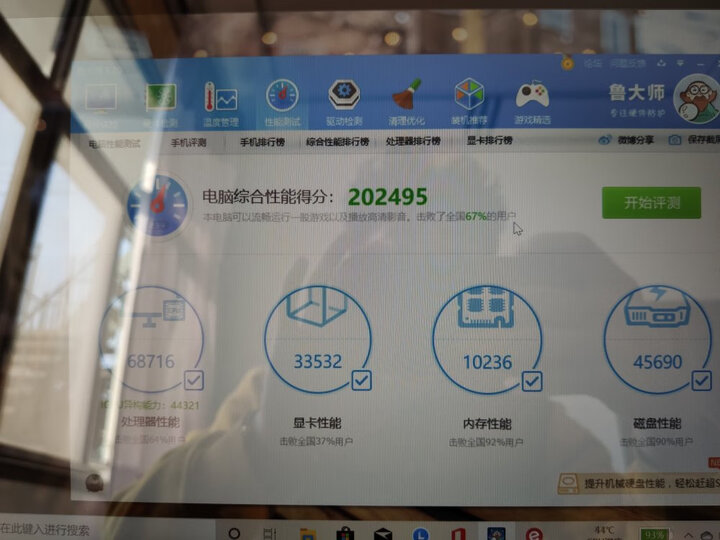Open Task View on taskbar
720x540 pixels.
coord(270,533)
